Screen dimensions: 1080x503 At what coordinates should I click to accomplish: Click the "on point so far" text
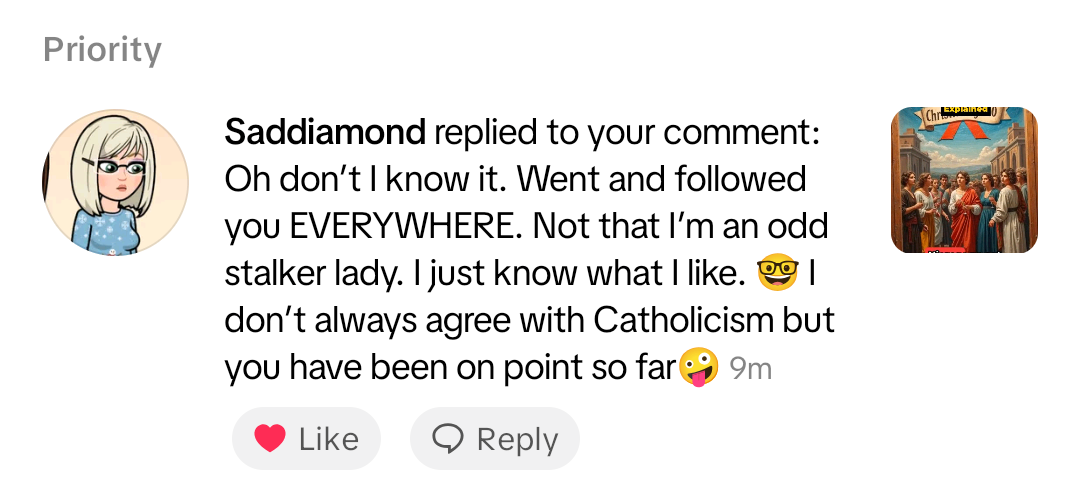tap(560, 368)
